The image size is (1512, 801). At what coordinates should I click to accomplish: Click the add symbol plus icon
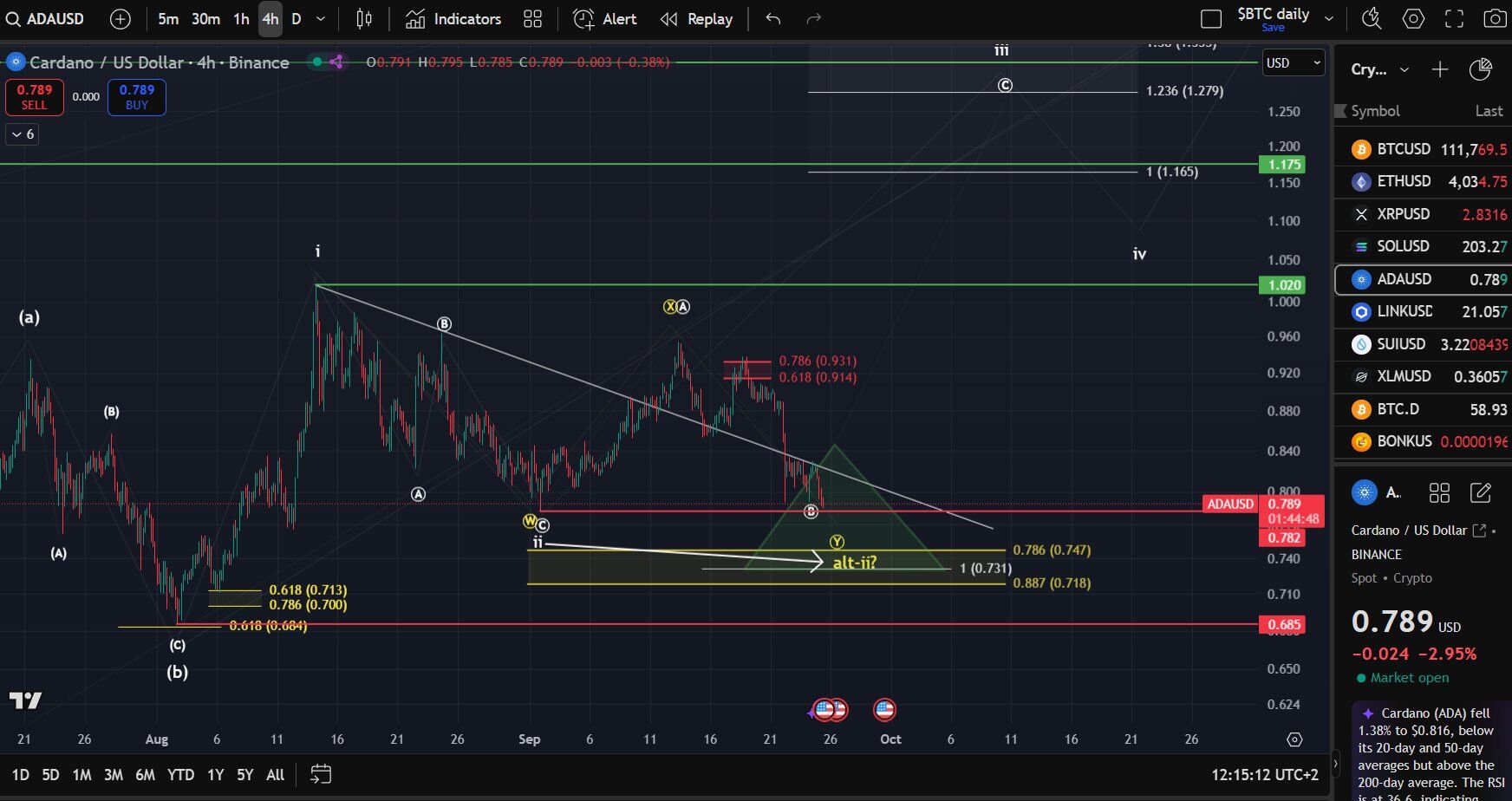pos(121,19)
